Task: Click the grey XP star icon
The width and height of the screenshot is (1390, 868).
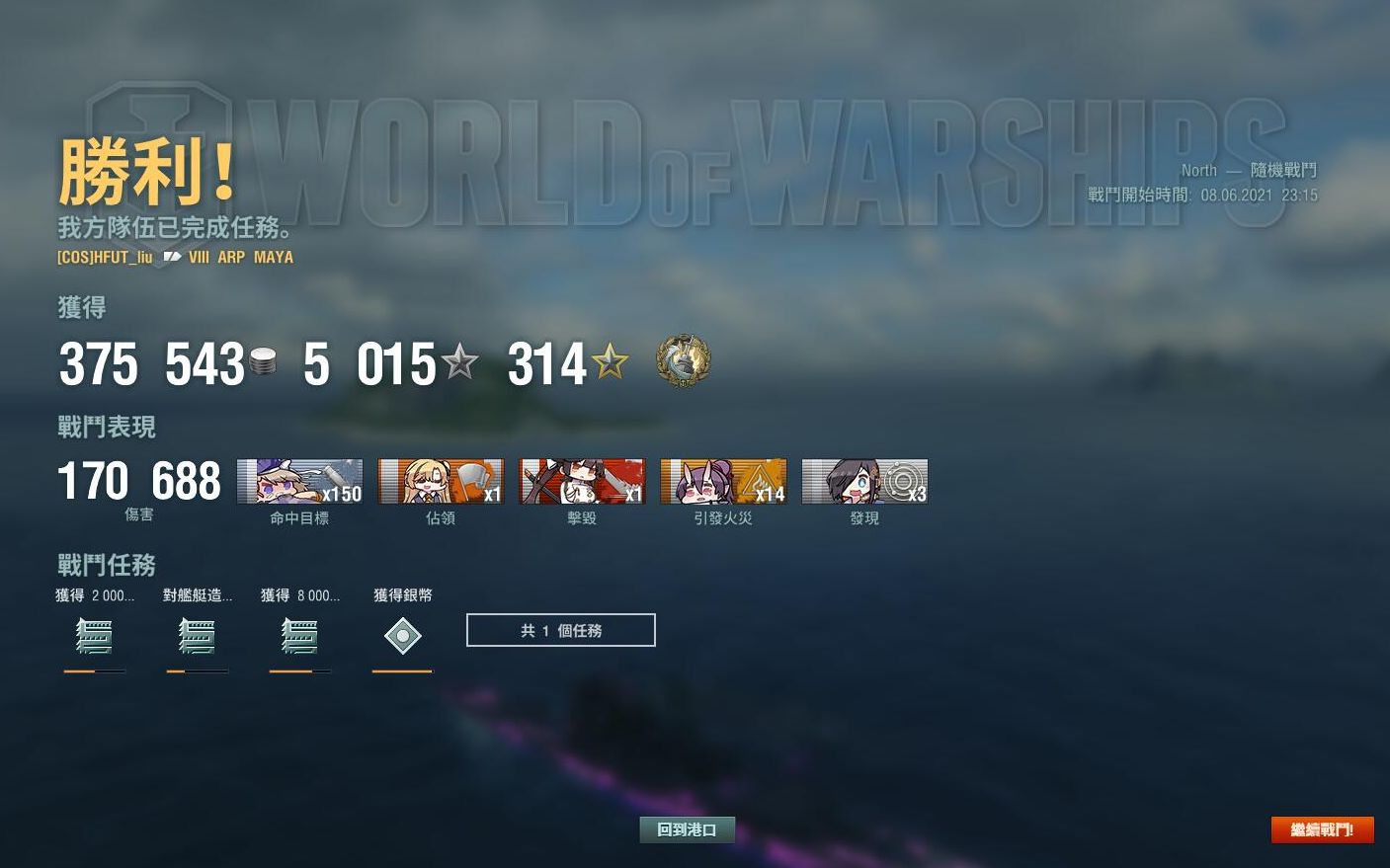Action: point(459,362)
